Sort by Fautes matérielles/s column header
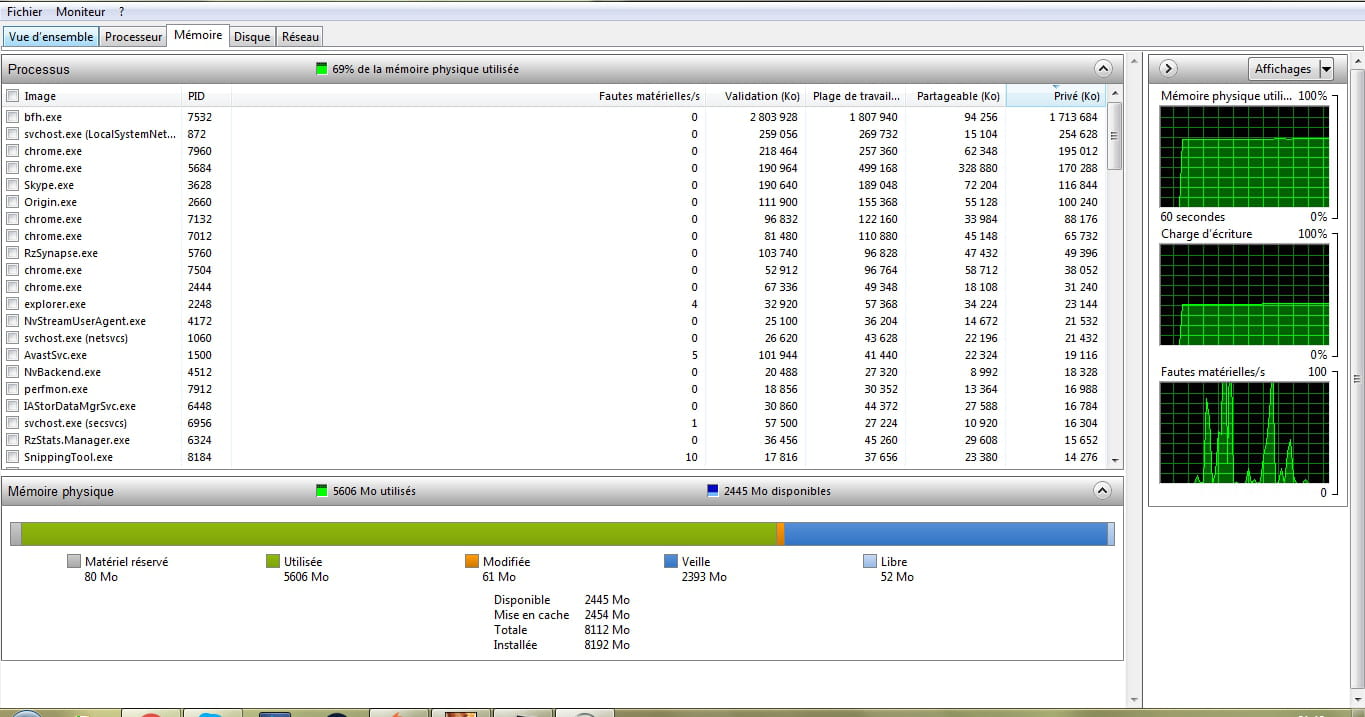The image size is (1365, 717). [649, 96]
